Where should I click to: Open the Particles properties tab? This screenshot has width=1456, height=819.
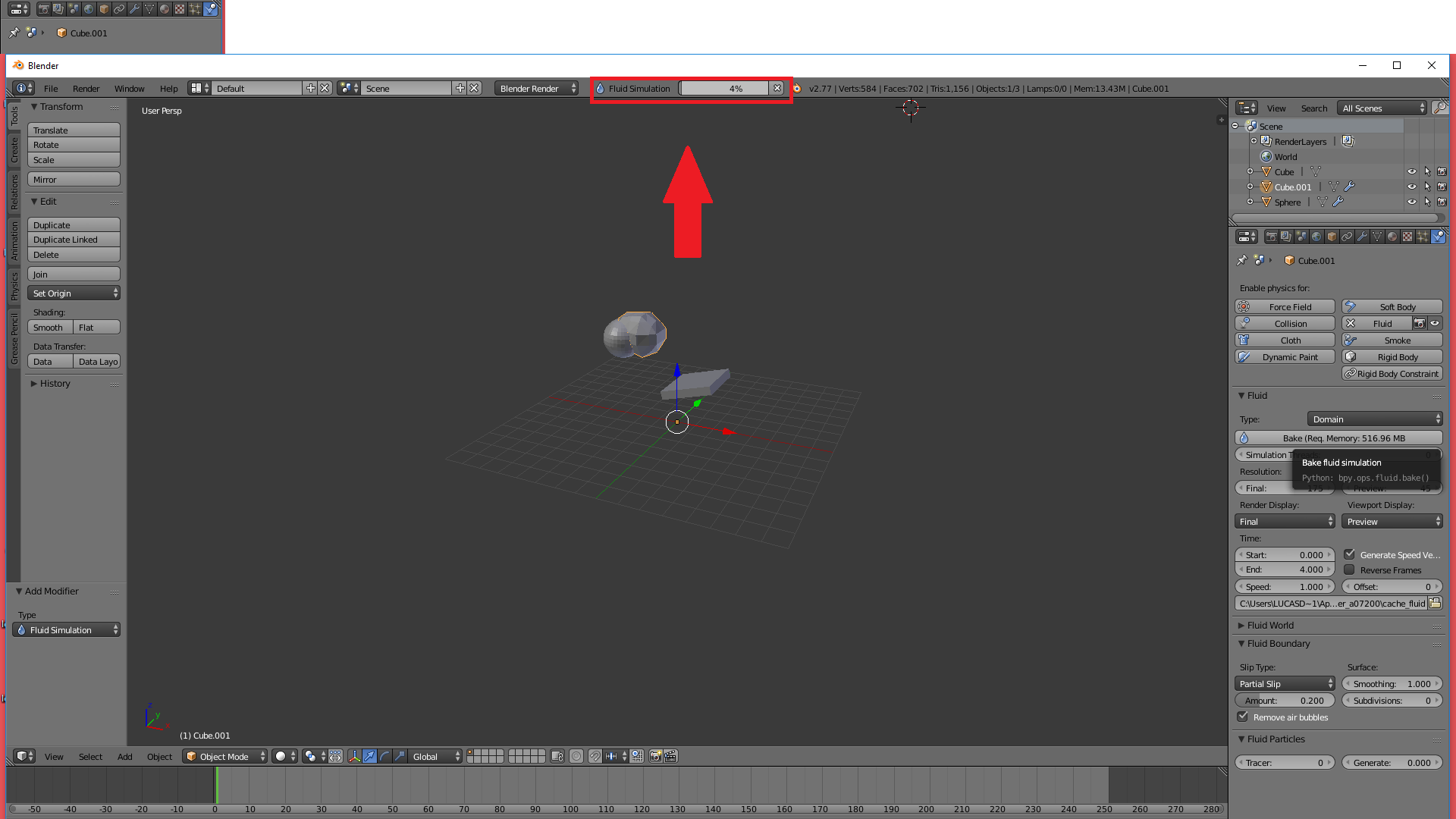[x=1423, y=237]
